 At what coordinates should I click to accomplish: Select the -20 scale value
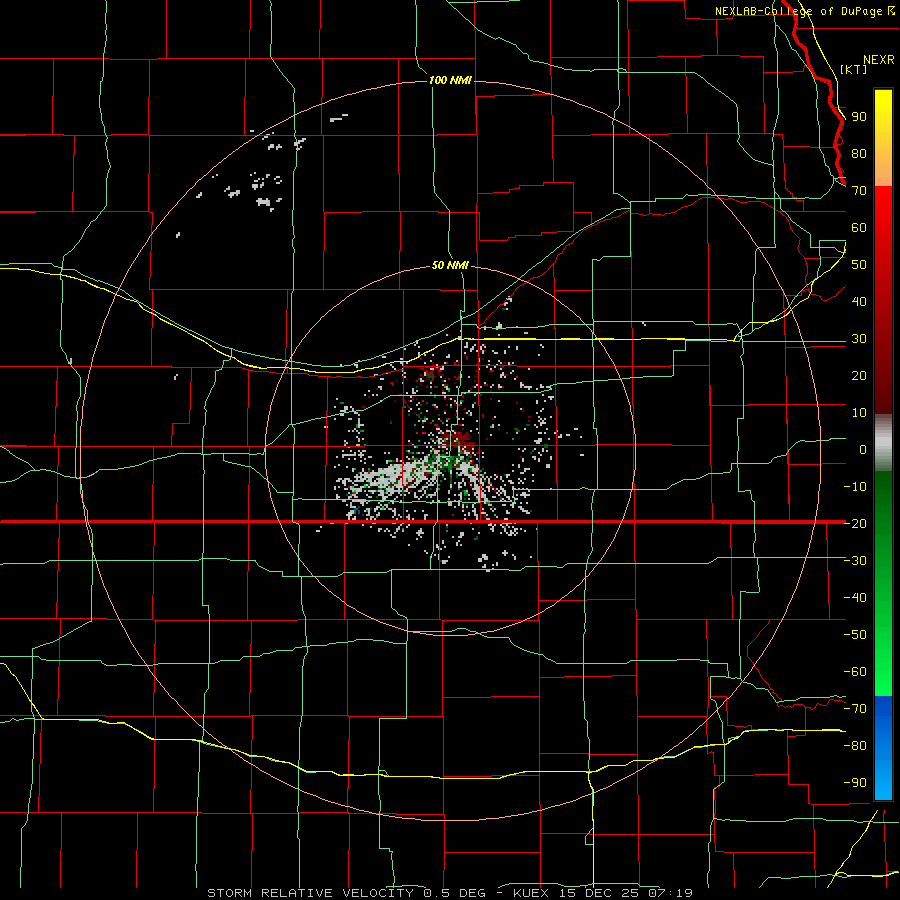[855, 523]
